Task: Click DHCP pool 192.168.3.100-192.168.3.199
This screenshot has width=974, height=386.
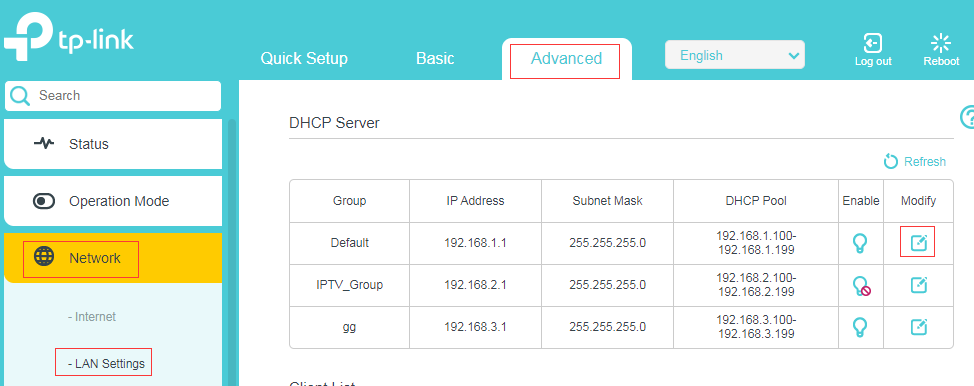Action: pyautogui.click(x=756, y=326)
